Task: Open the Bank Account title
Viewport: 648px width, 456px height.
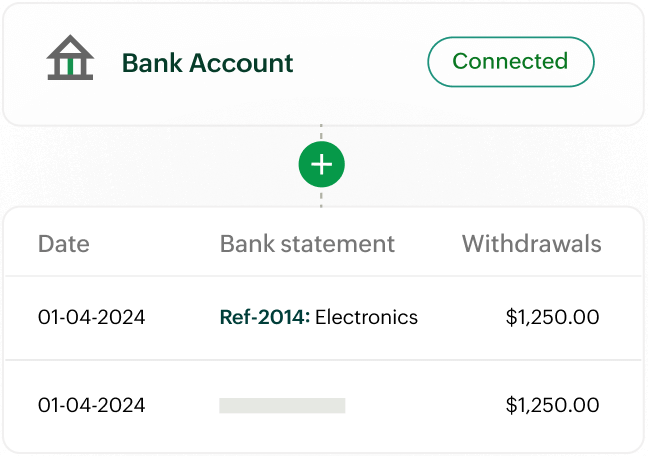Action: click(x=207, y=63)
